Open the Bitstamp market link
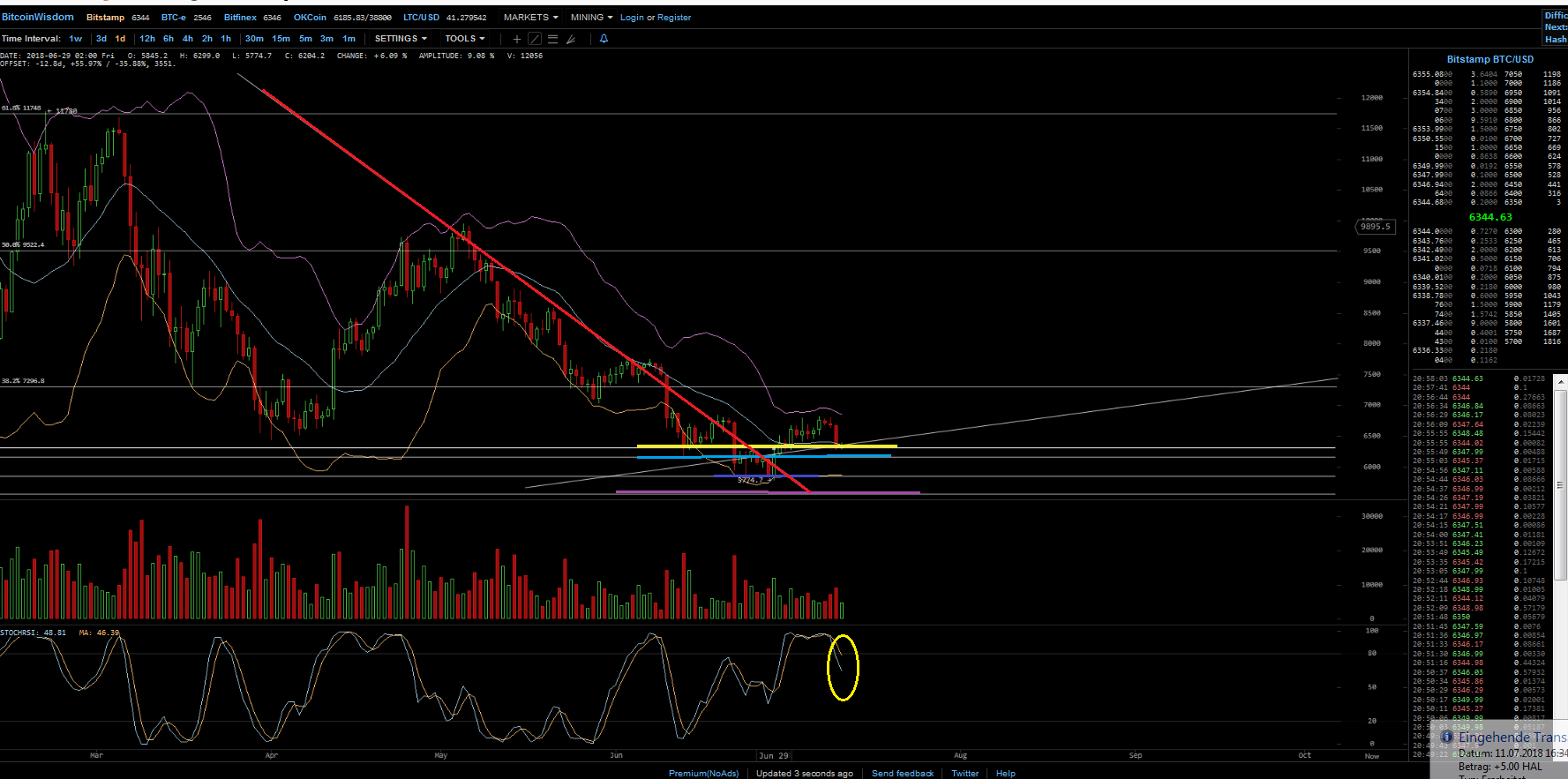Image resolution: width=1568 pixels, height=779 pixels. 105,18
